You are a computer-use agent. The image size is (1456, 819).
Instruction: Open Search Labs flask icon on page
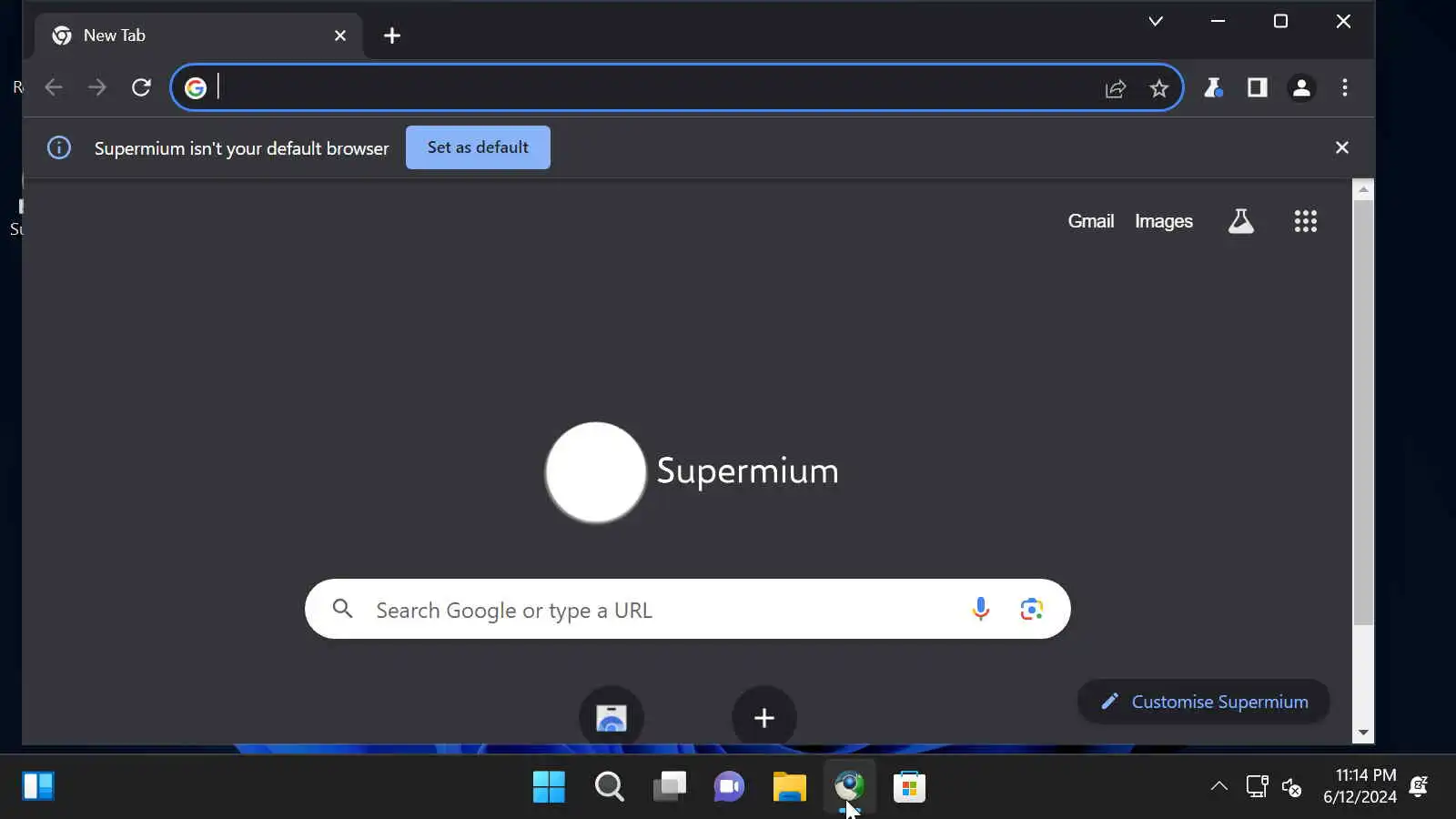1241,221
